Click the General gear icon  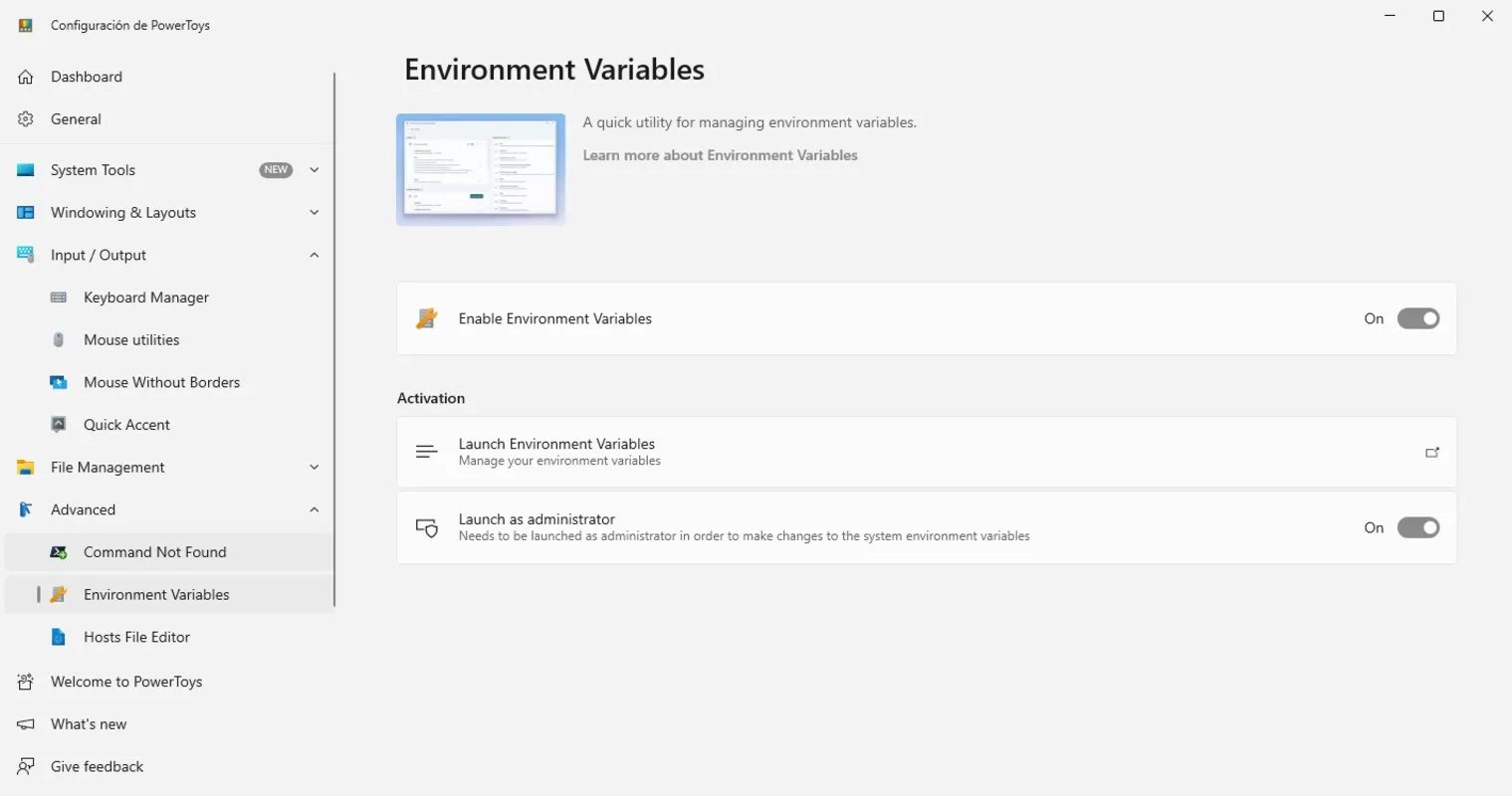[26, 119]
